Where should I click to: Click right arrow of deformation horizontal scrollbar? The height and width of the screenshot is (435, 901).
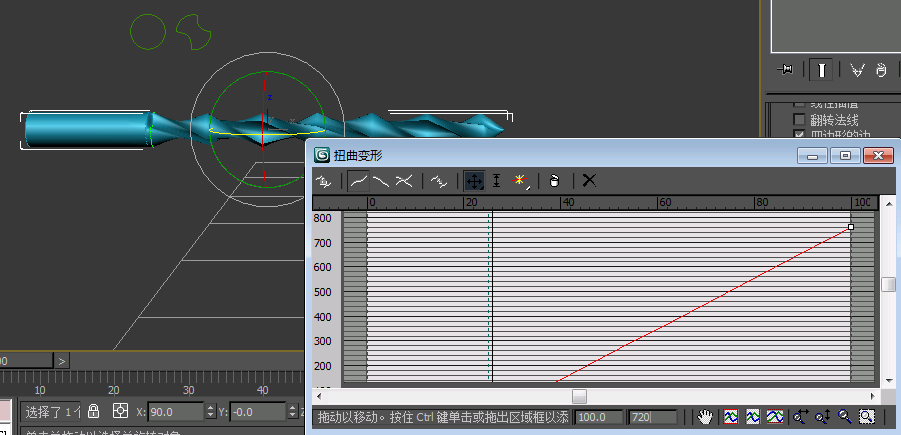(873, 396)
